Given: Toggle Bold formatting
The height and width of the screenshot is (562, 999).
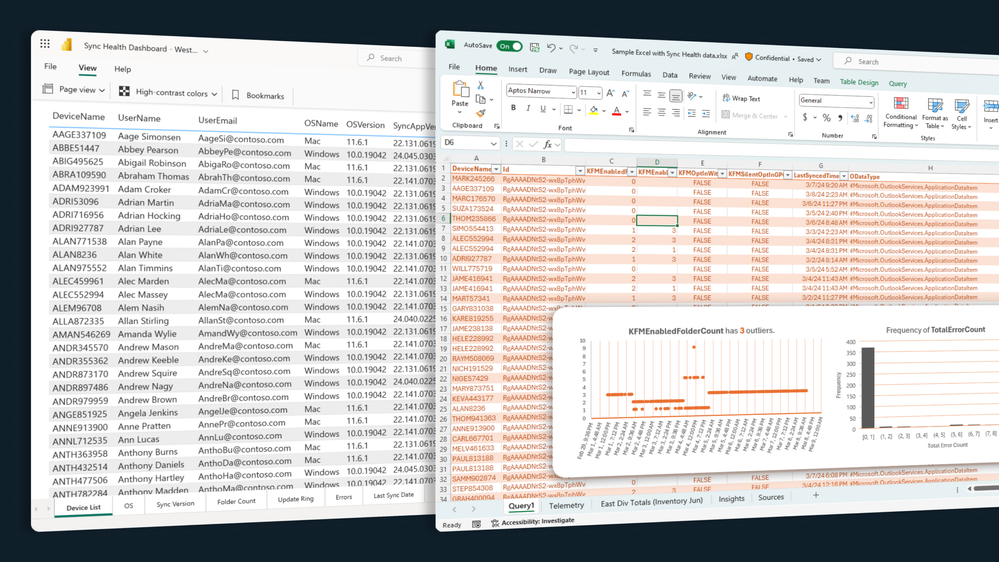Looking at the screenshot, I should coord(514,108).
